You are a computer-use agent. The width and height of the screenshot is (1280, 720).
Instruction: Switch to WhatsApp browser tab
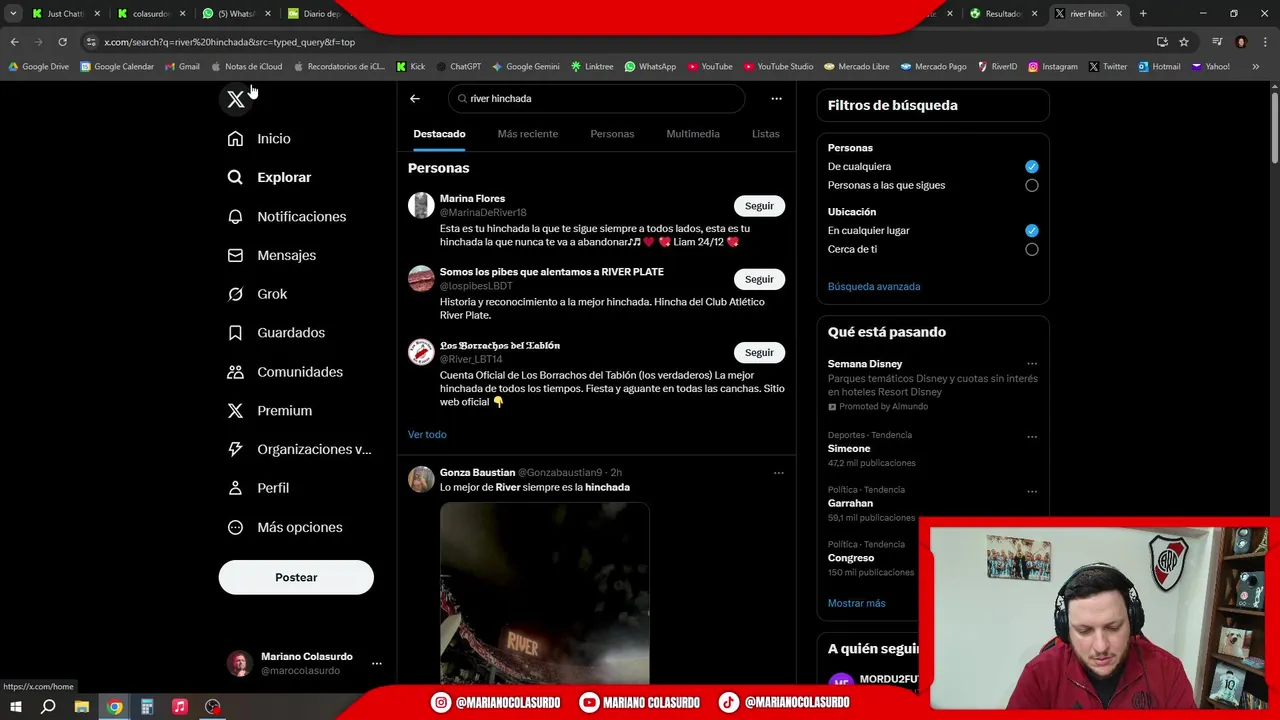[236, 14]
